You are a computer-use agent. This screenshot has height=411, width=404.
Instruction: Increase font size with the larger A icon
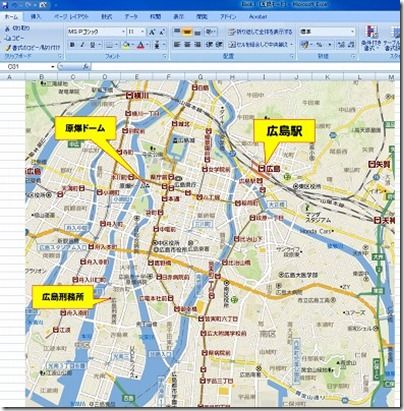click(152, 32)
